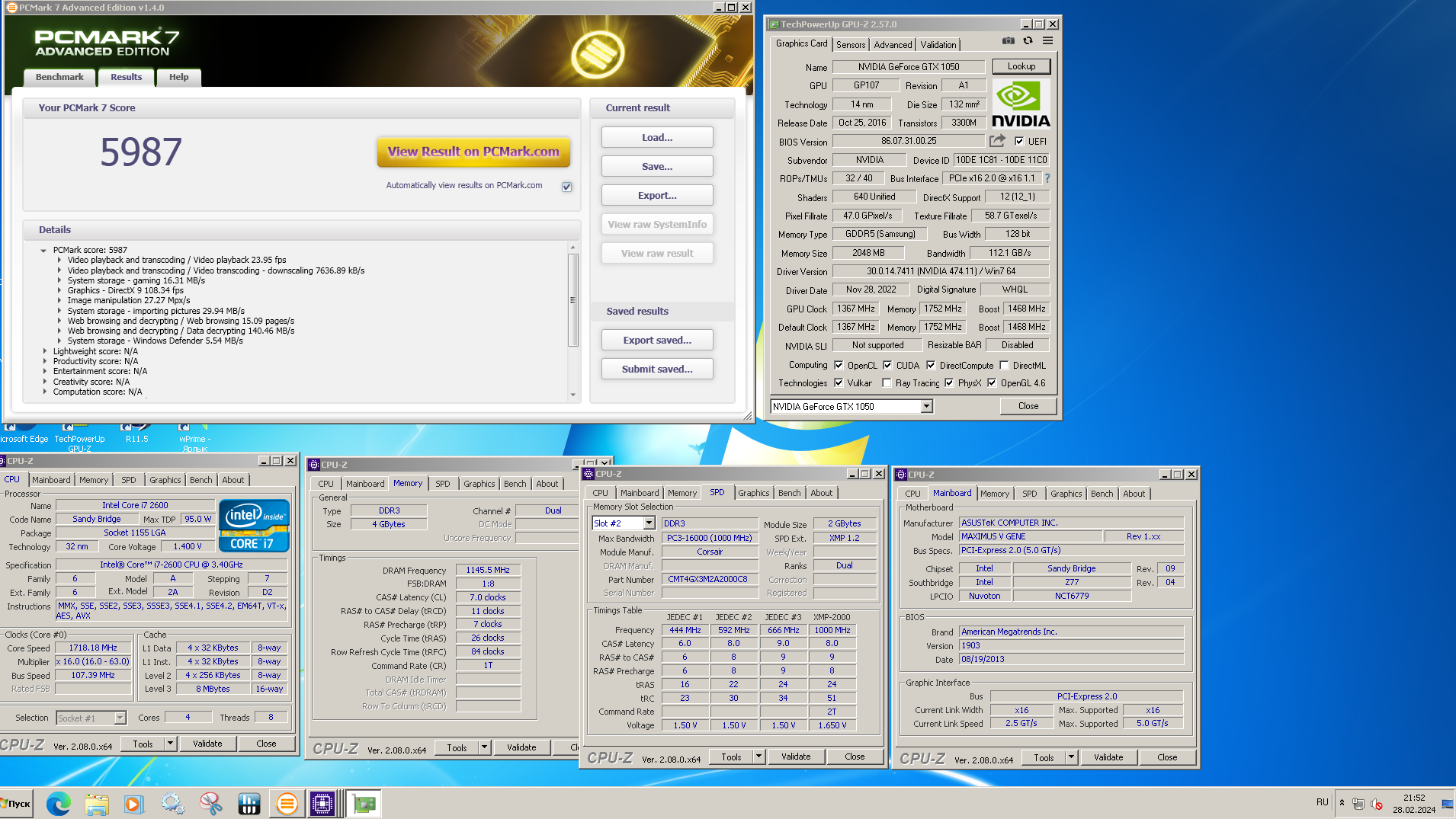The height and width of the screenshot is (819, 1456).
Task: Open Tools dropdown arrow in CPU-Z CPU window
Action: pos(170,744)
